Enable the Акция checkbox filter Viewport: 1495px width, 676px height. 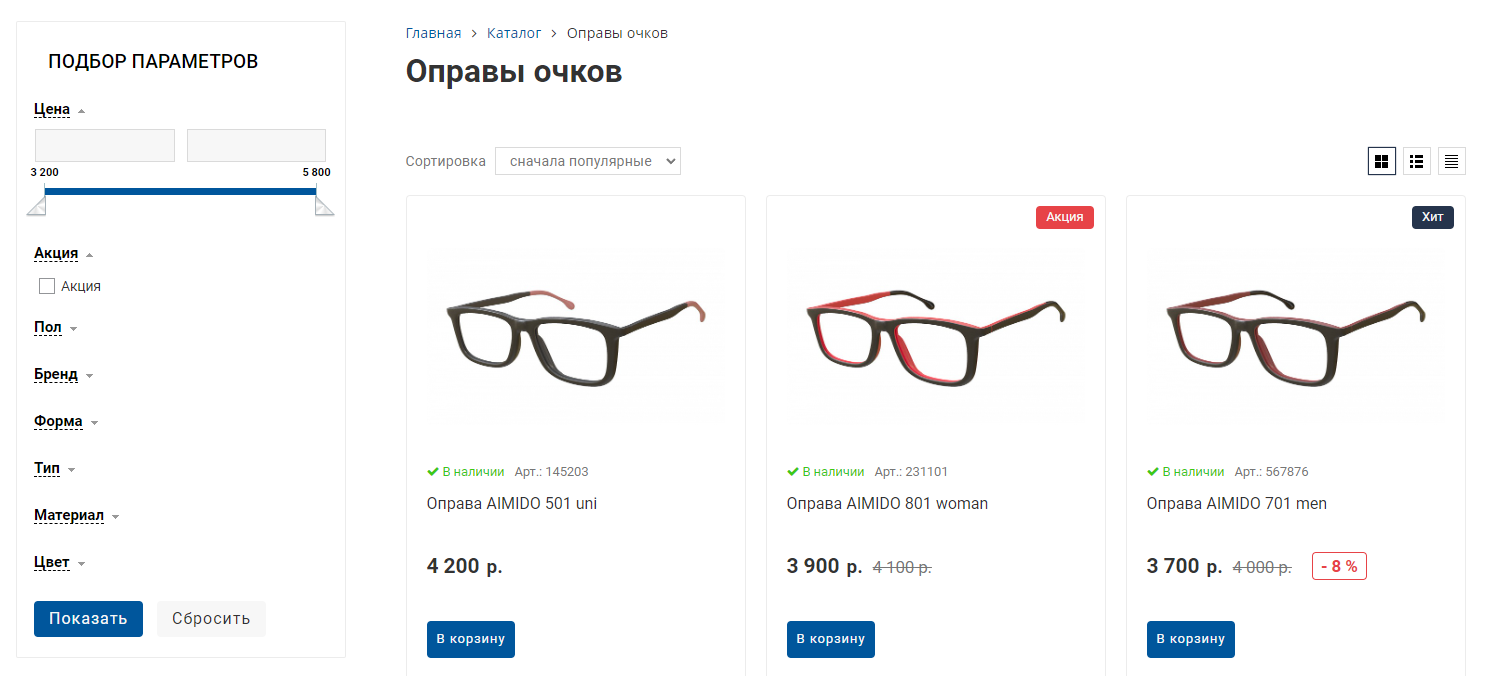pos(47,286)
